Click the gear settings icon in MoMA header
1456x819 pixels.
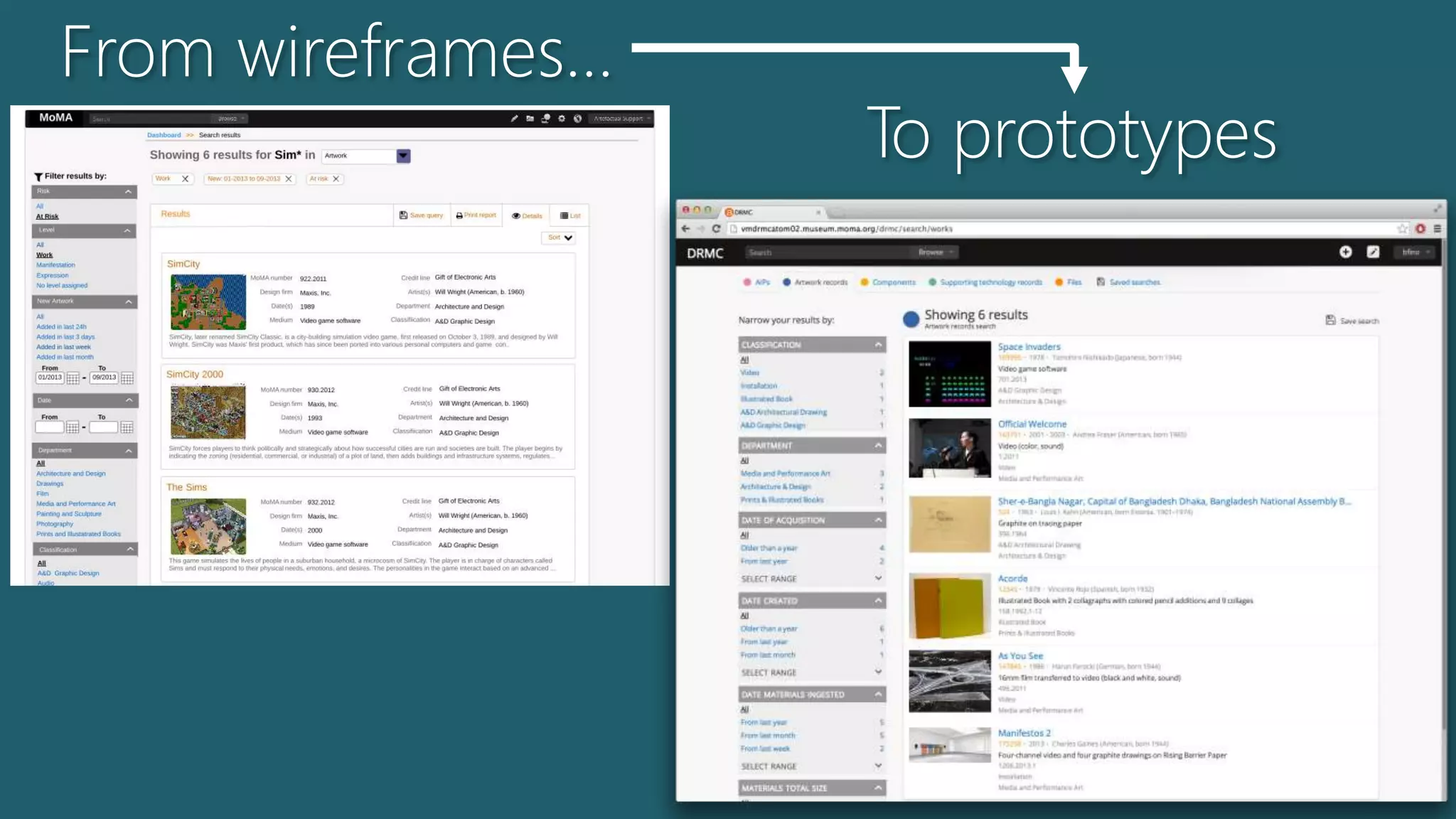562,119
